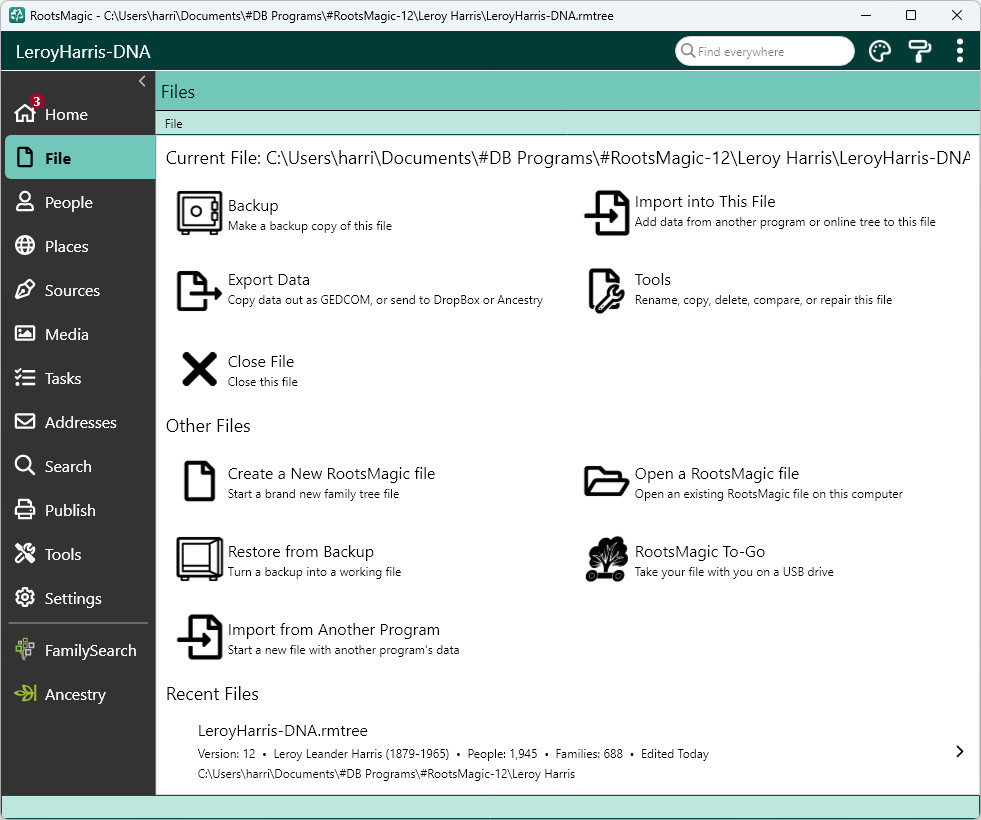Click Open a RootsMagic file title
The image size is (981, 820).
(716, 473)
